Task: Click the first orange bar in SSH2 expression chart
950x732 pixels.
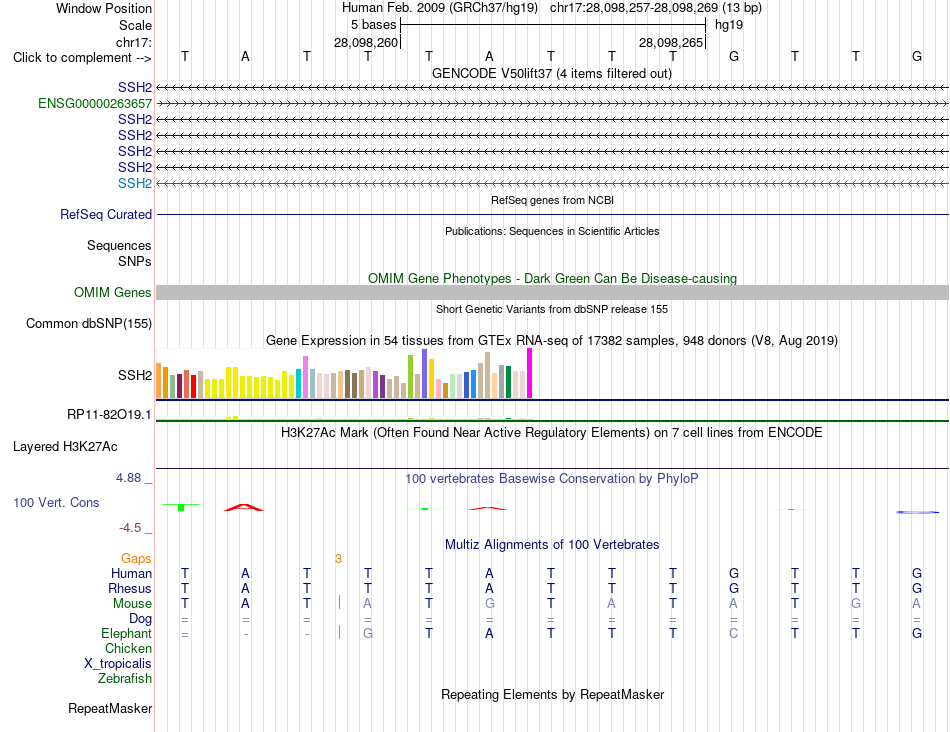Action: [x=159, y=381]
